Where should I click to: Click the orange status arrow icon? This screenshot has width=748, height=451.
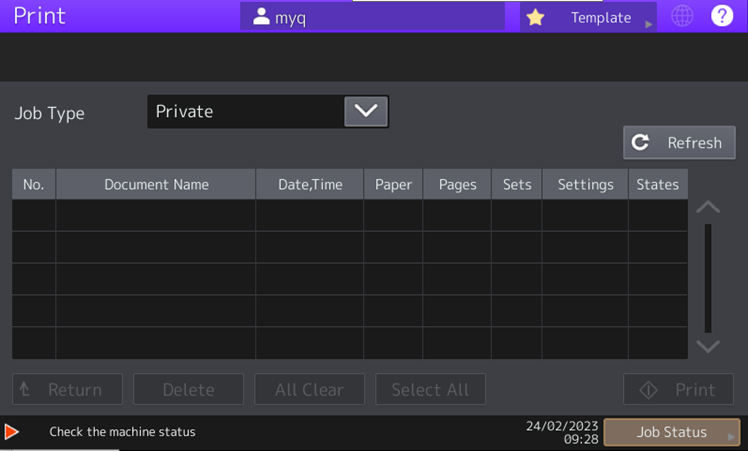pyautogui.click(x=12, y=432)
